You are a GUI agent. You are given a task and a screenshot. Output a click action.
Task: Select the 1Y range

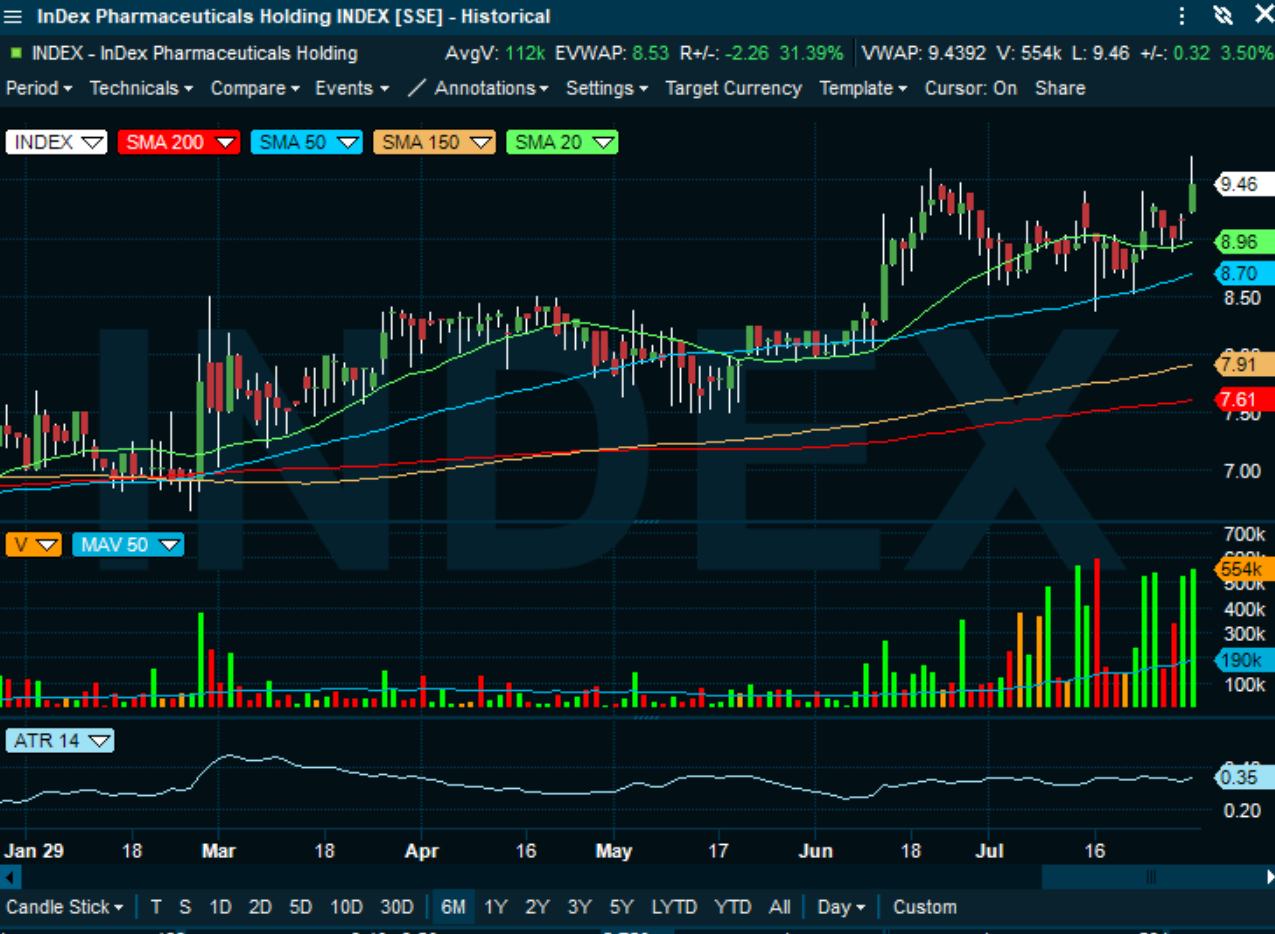click(495, 907)
